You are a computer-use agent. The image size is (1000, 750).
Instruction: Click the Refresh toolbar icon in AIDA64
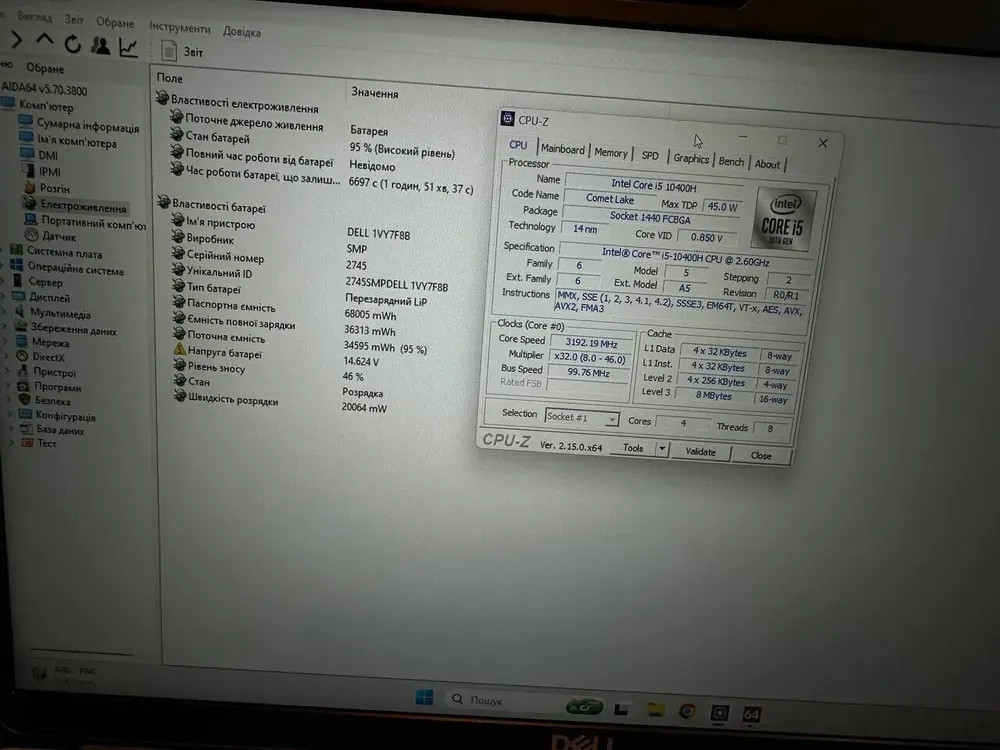72,44
